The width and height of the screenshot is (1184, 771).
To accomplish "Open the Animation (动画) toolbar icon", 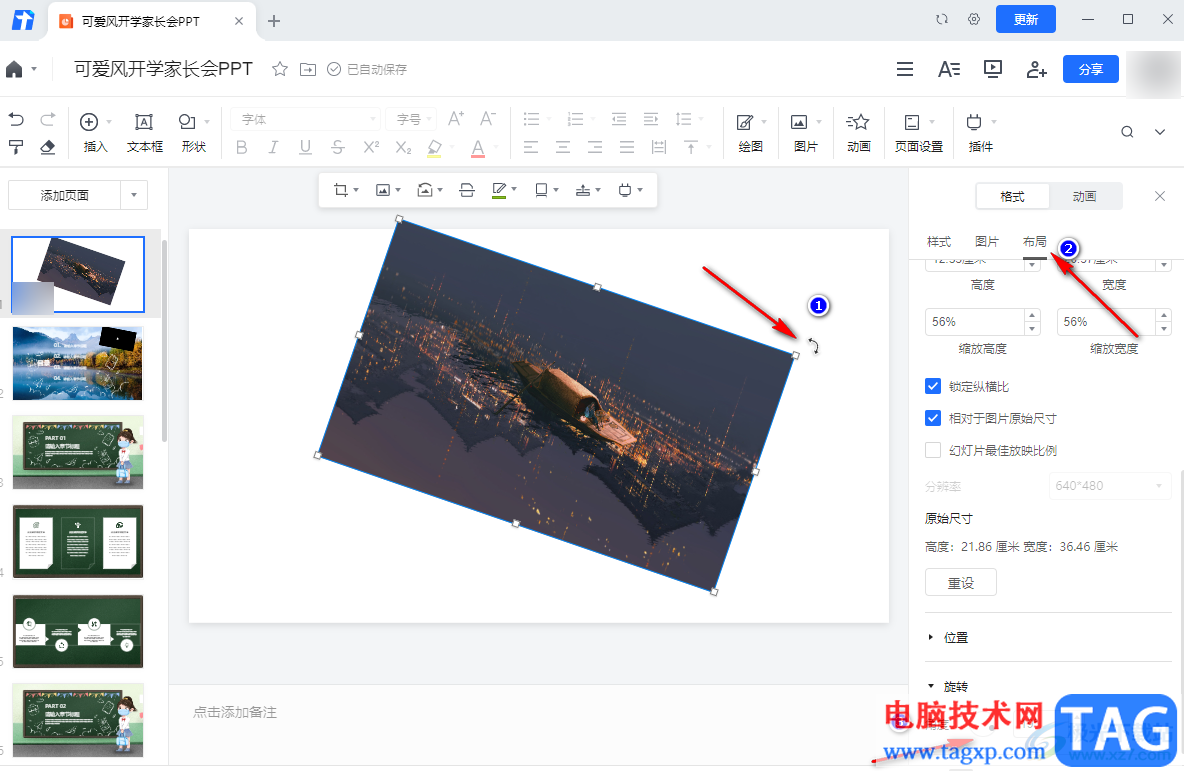I will pos(859,132).
